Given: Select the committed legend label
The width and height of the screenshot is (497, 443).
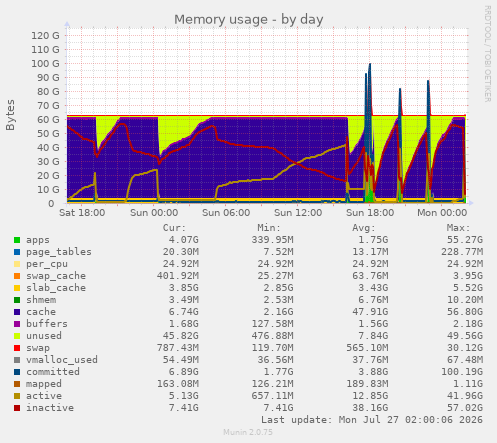Looking at the screenshot, I should [53, 372].
